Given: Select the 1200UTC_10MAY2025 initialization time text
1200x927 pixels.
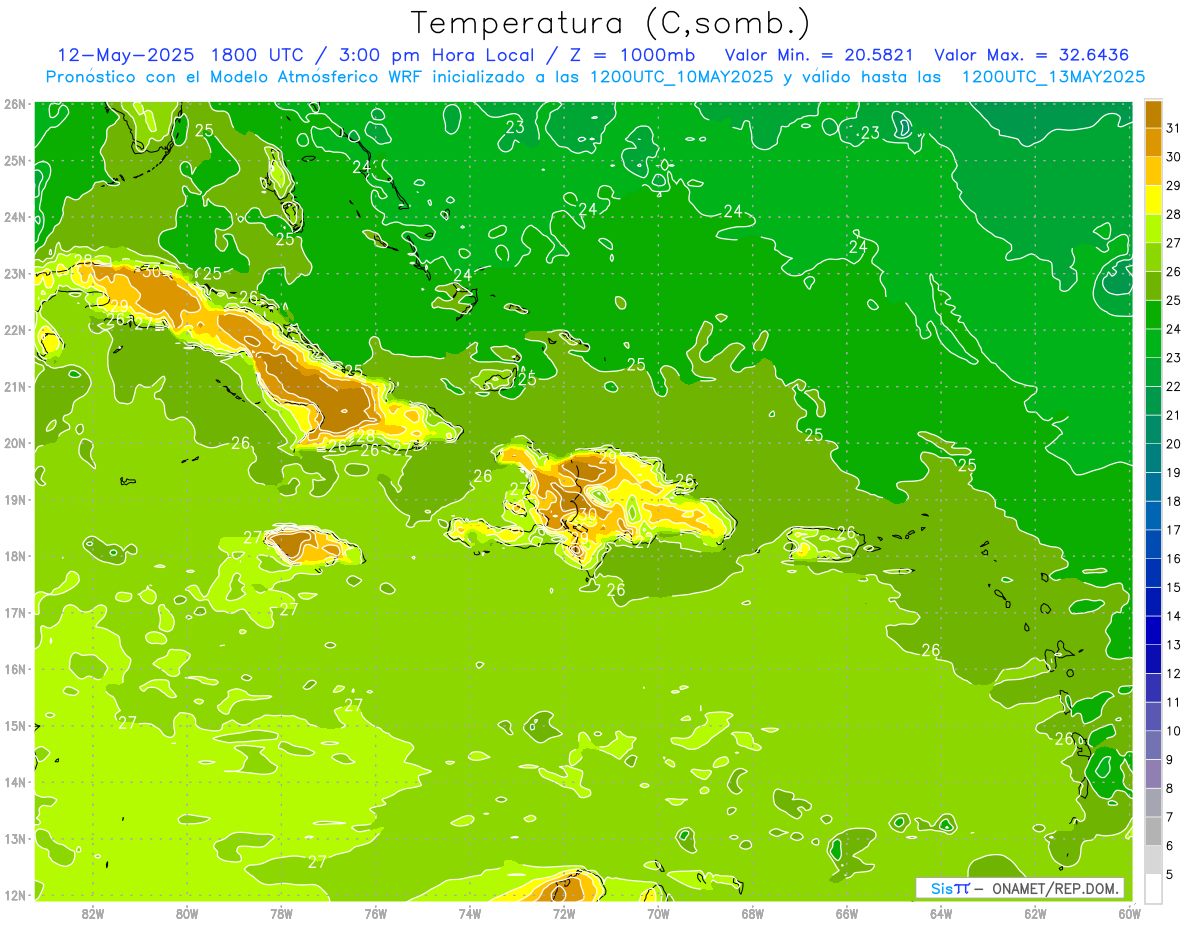Looking at the screenshot, I should [x=681, y=77].
